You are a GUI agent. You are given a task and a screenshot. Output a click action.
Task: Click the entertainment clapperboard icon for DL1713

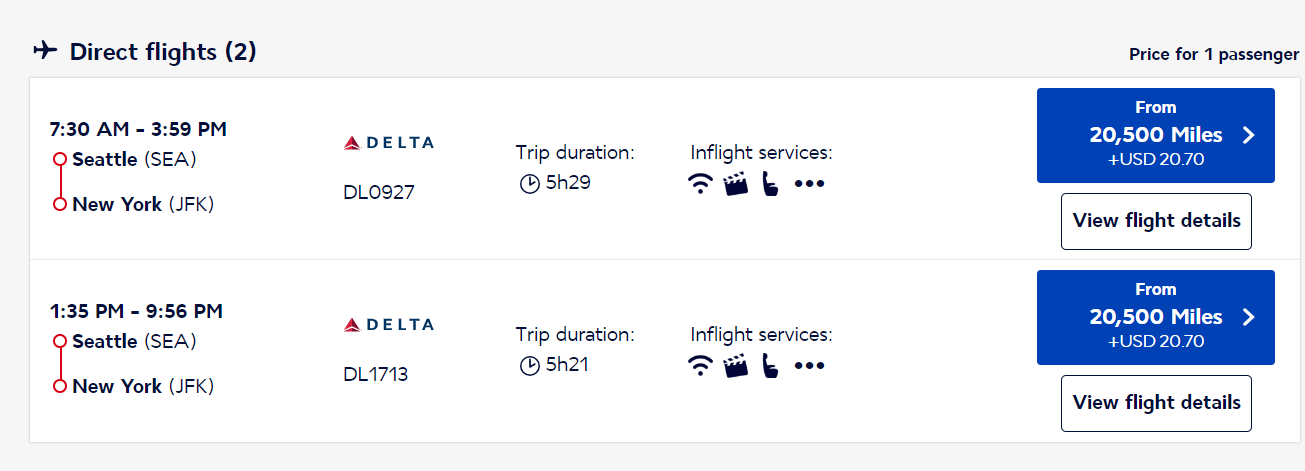(736, 365)
